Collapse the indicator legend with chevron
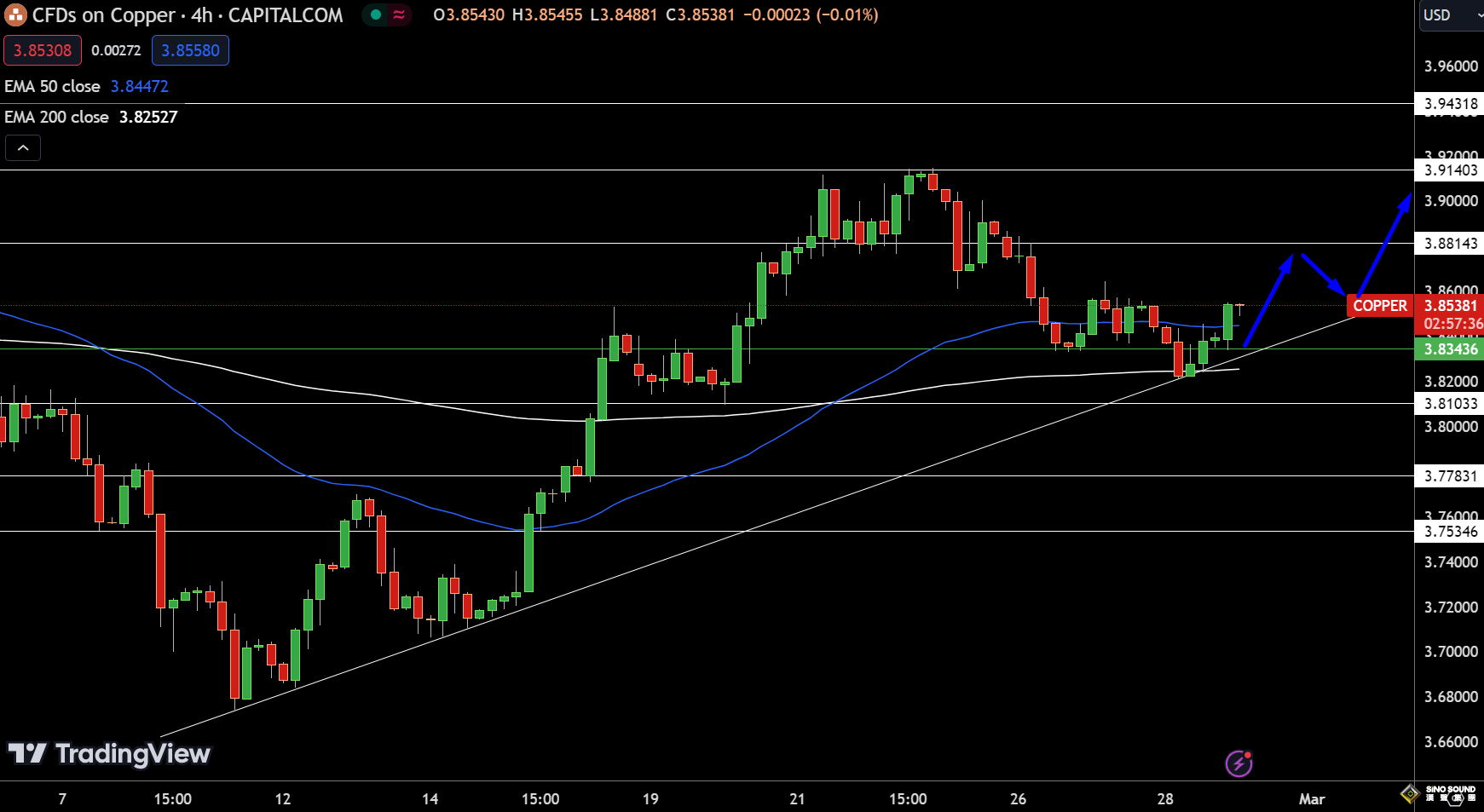Screen dimensions: 1484x812 click(23, 148)
